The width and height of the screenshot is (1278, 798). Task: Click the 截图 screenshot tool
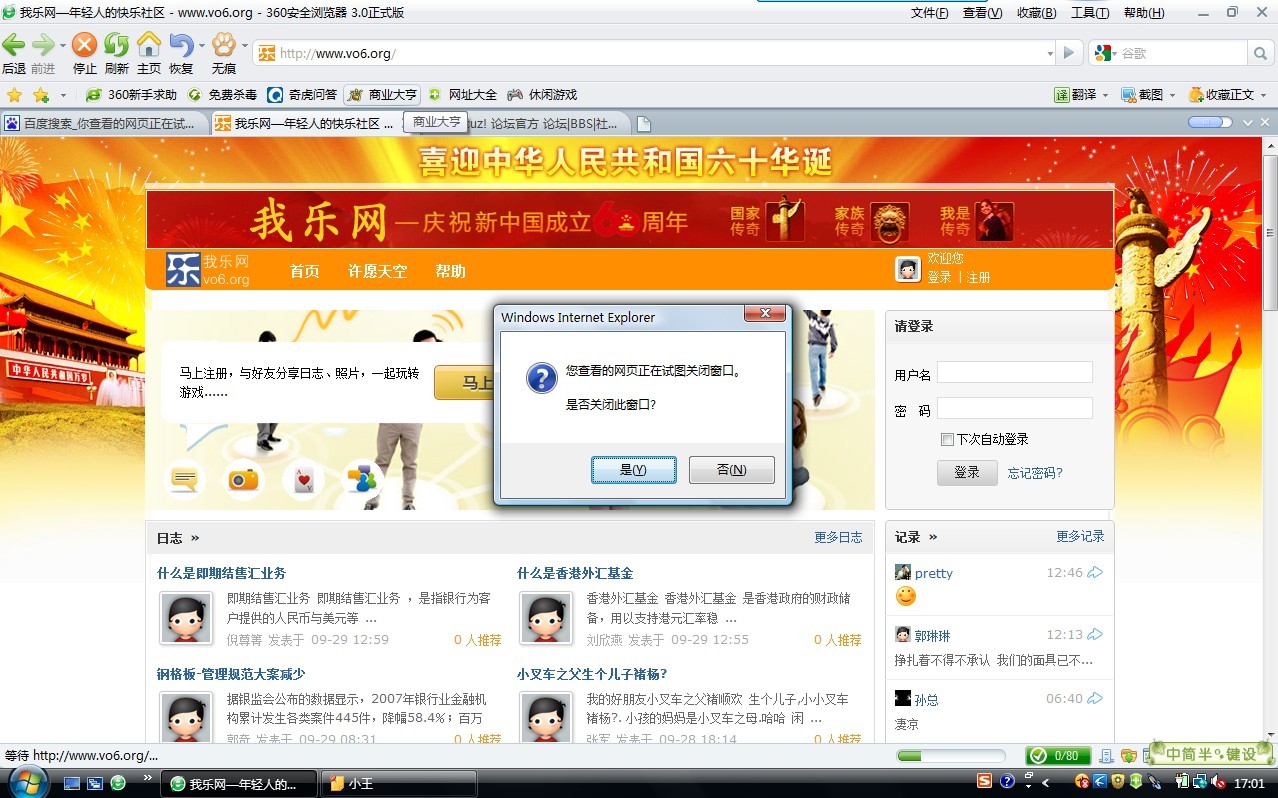pos(1141,95)
